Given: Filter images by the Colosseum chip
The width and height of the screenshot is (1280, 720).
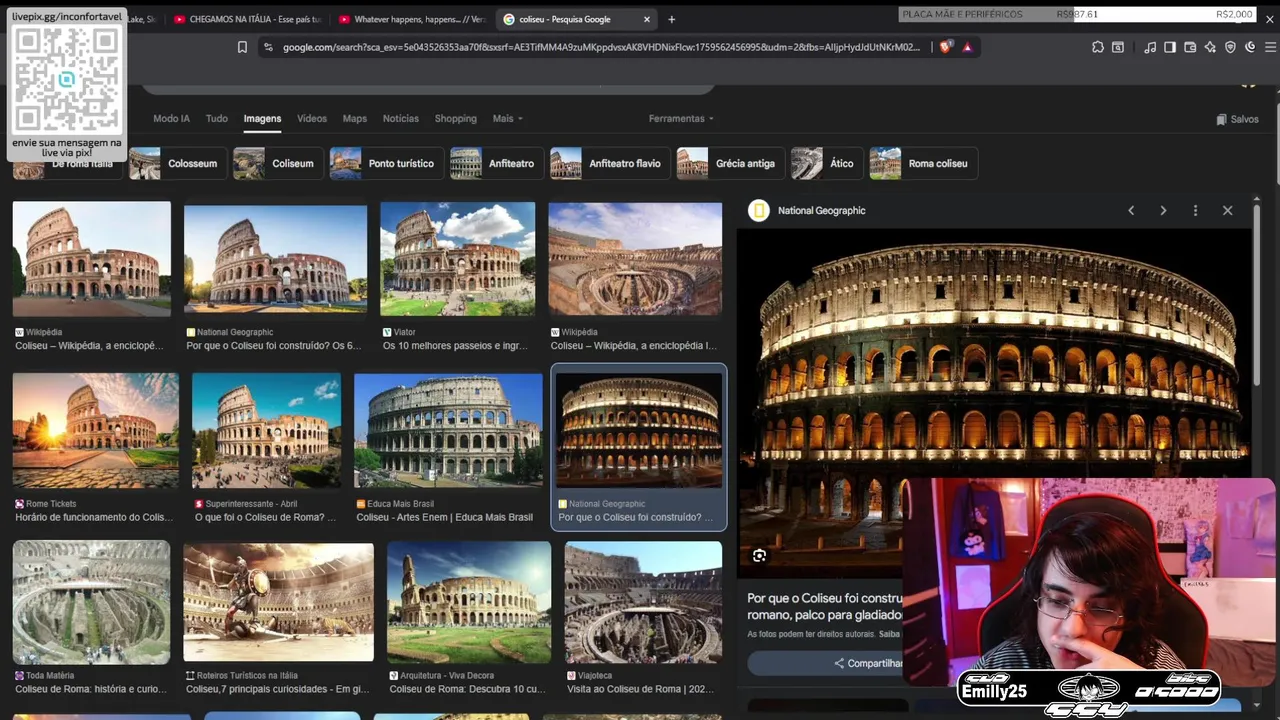Looking at the screenshot, I should pyautogui.click(x=176, y=163).
